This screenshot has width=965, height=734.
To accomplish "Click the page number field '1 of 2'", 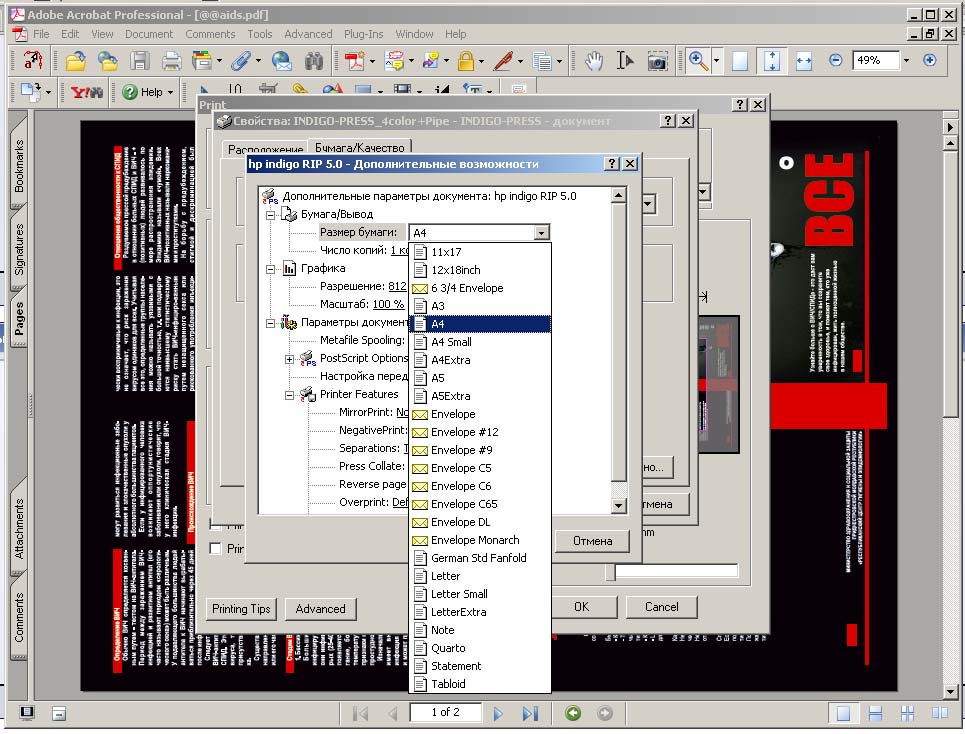I will (445, 712).
